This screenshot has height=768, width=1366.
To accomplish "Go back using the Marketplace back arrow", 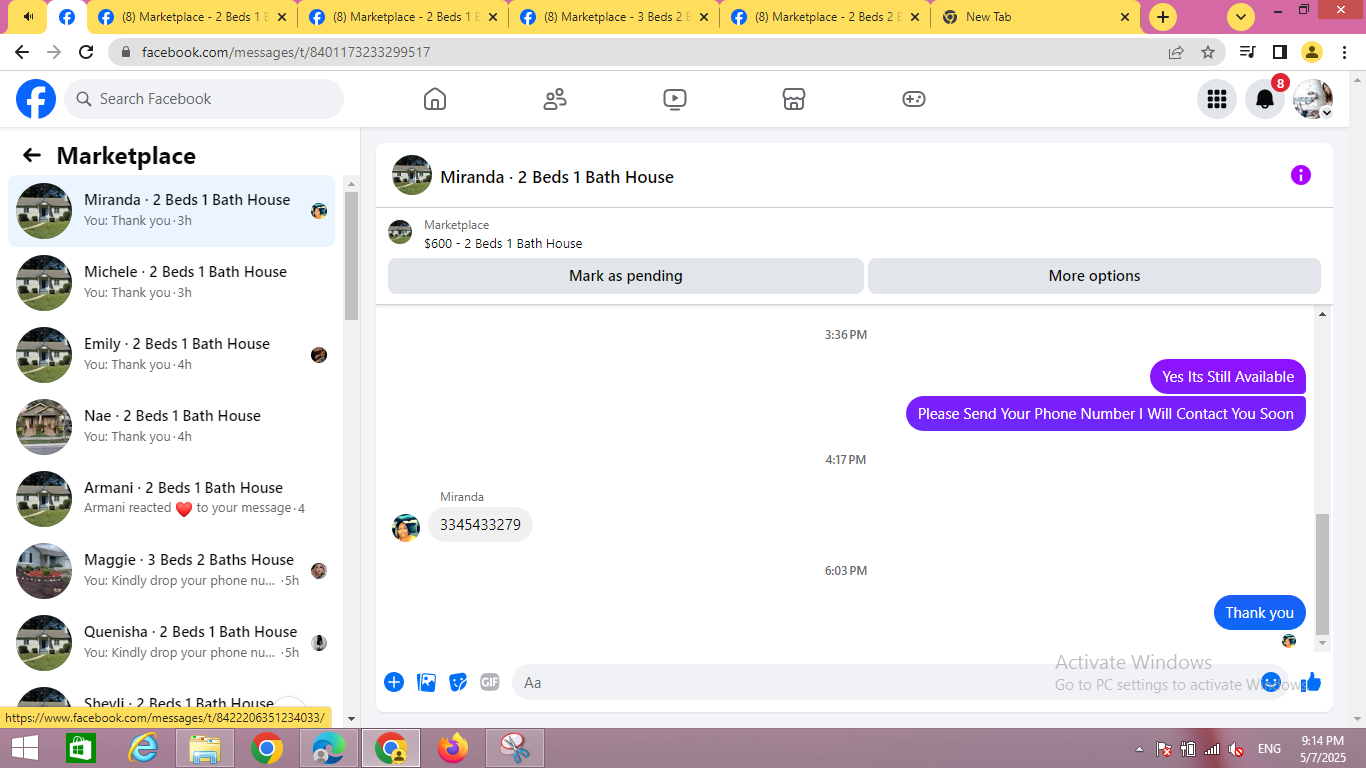I will click(x=32, y=155).
